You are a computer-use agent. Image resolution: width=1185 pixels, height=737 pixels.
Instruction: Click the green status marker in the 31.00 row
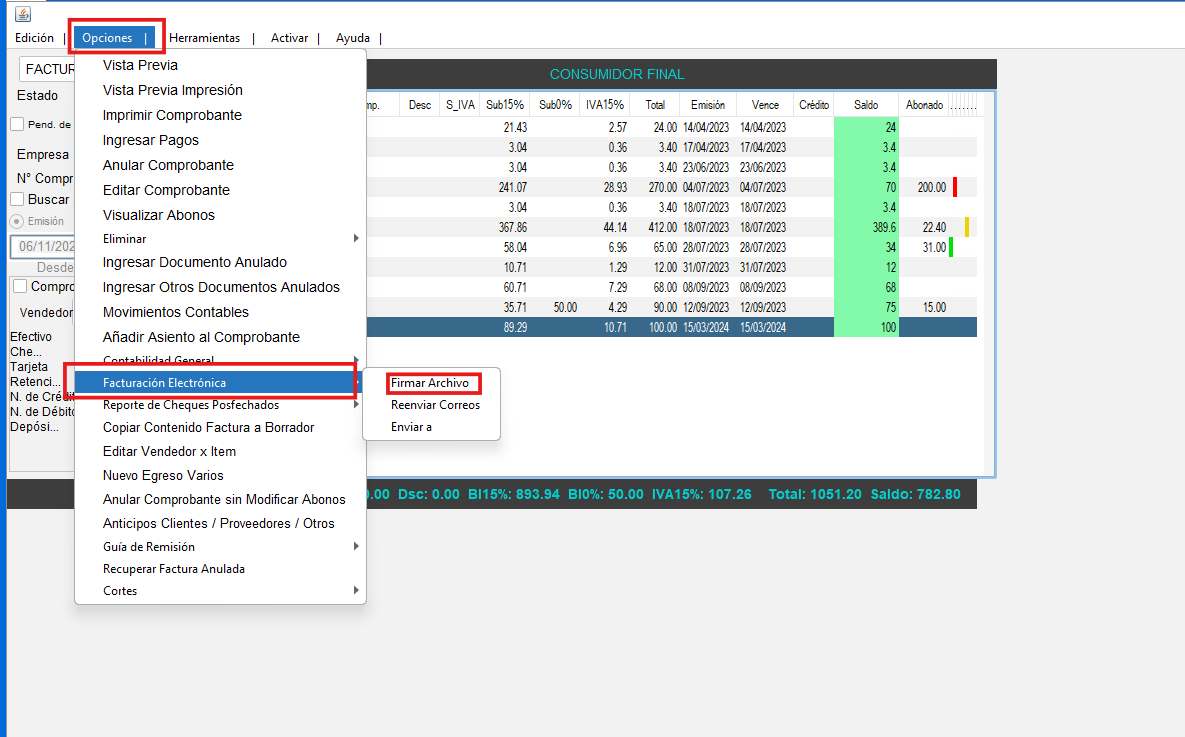951,247
